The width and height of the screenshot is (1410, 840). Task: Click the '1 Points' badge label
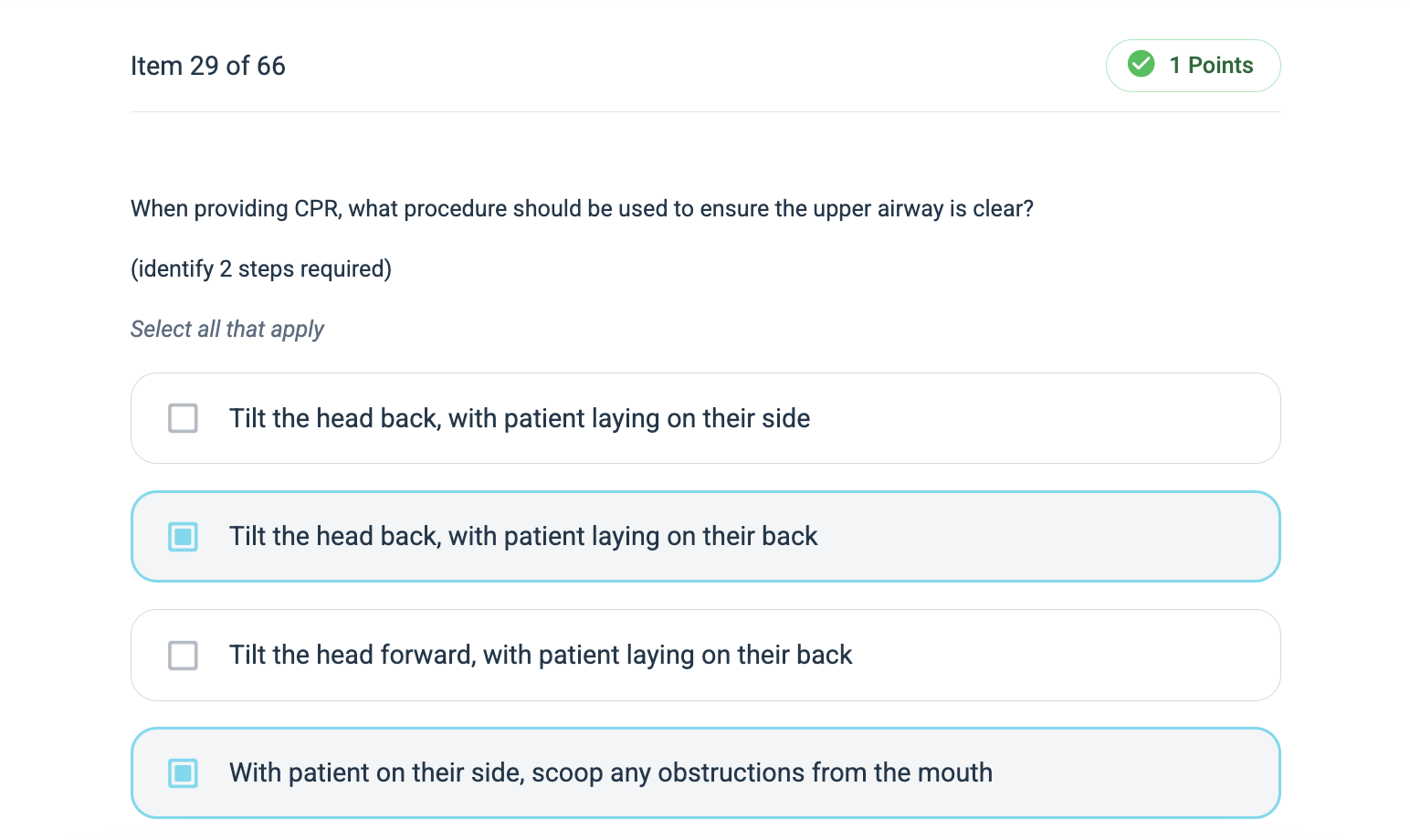tap(1211, 66)
